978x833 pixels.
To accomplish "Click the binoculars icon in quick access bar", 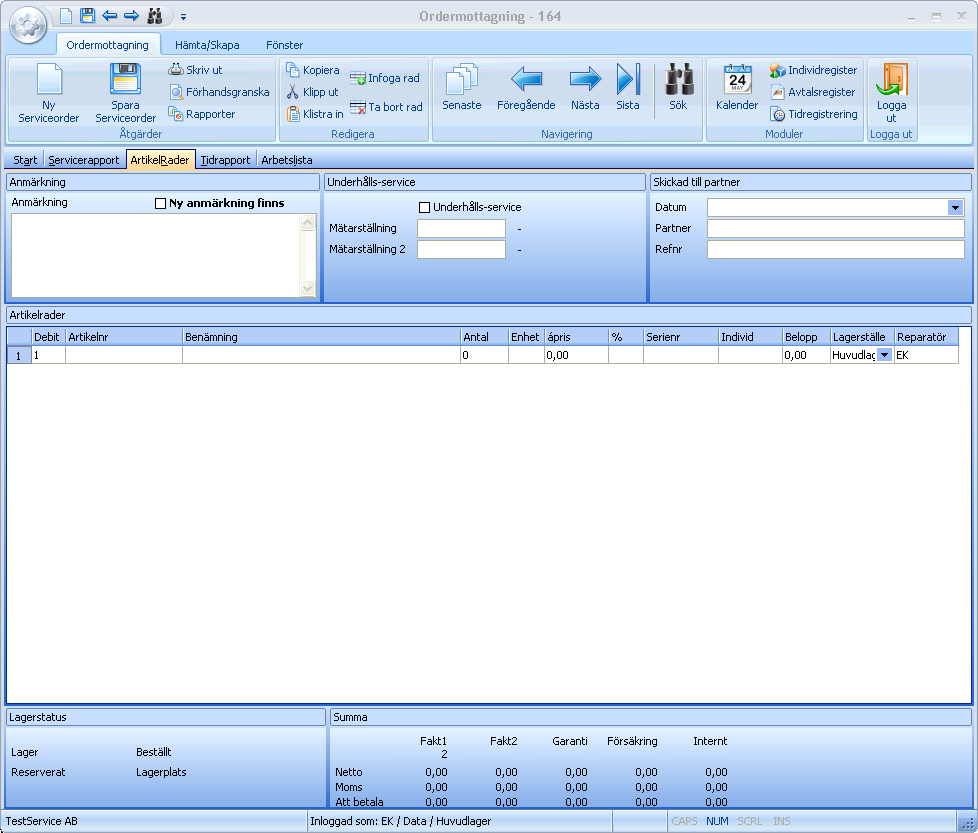I will click(155, 16).
